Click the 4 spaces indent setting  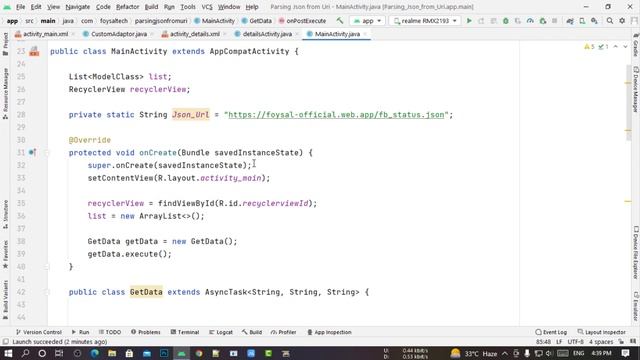point(602,342)
